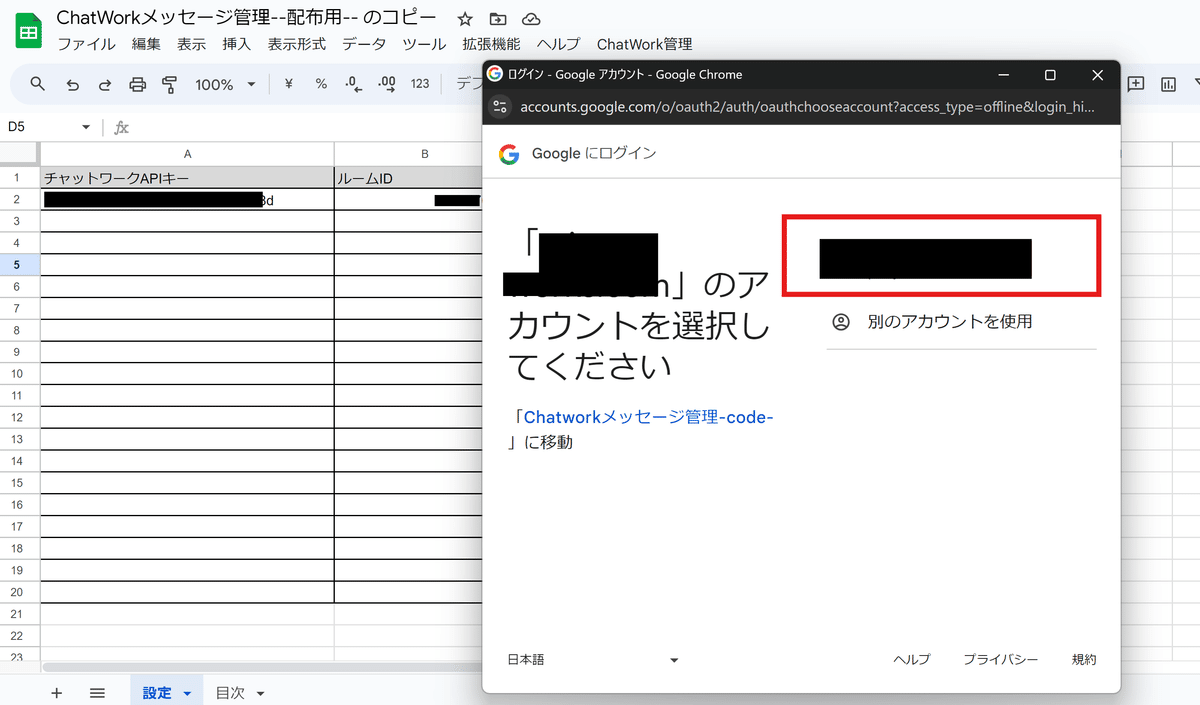Click the Undo icon

(x=72, y=84)
